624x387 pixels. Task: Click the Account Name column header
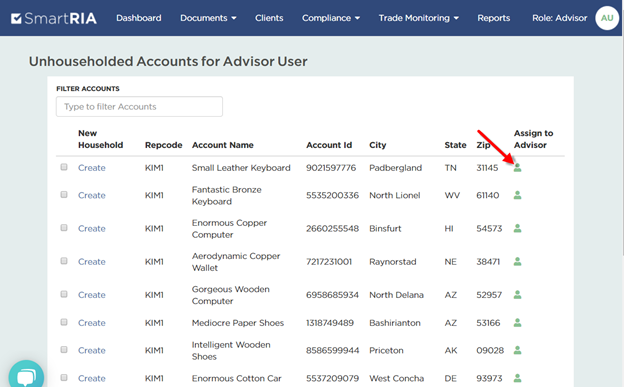coord(222,145)
